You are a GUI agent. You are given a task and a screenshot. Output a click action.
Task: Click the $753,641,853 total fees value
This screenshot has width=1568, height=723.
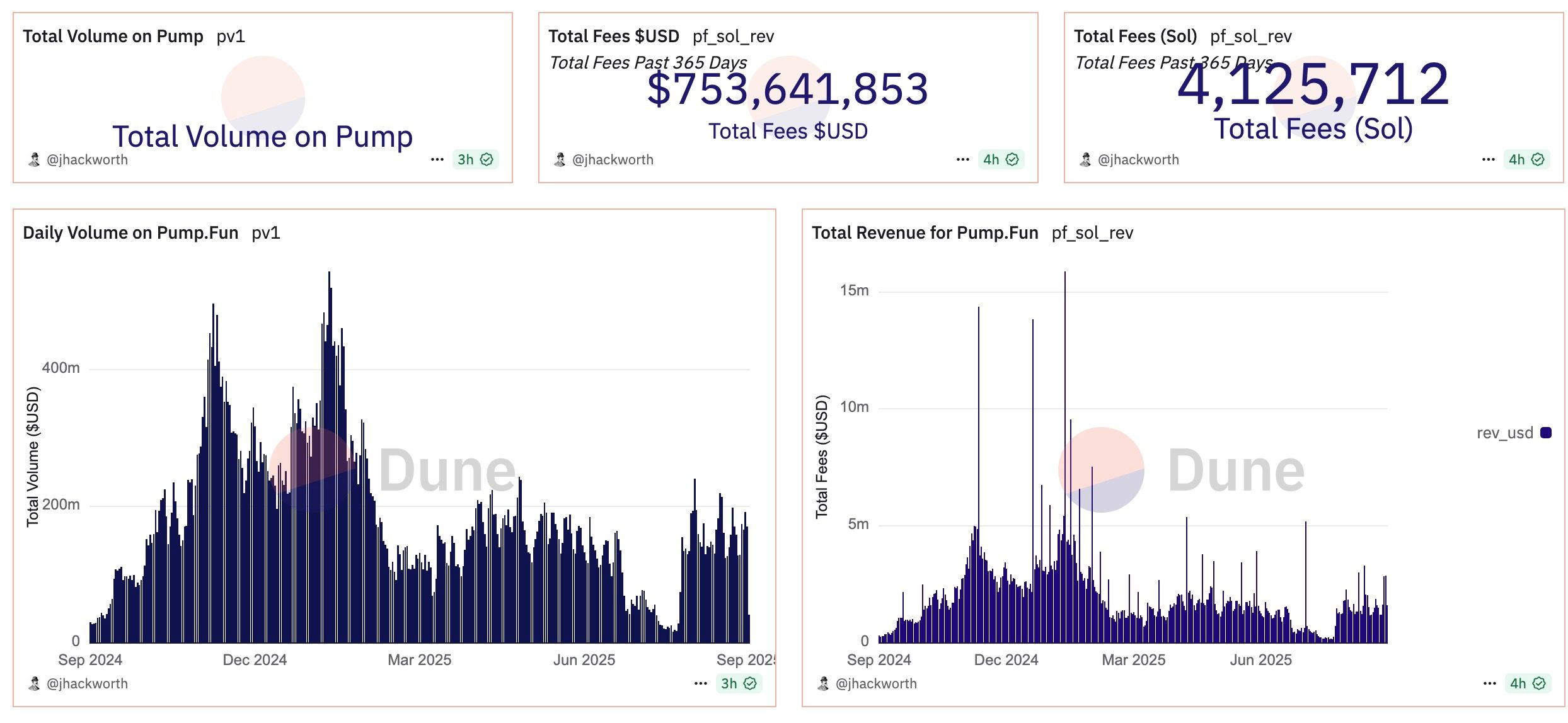(x=788, y=89)
